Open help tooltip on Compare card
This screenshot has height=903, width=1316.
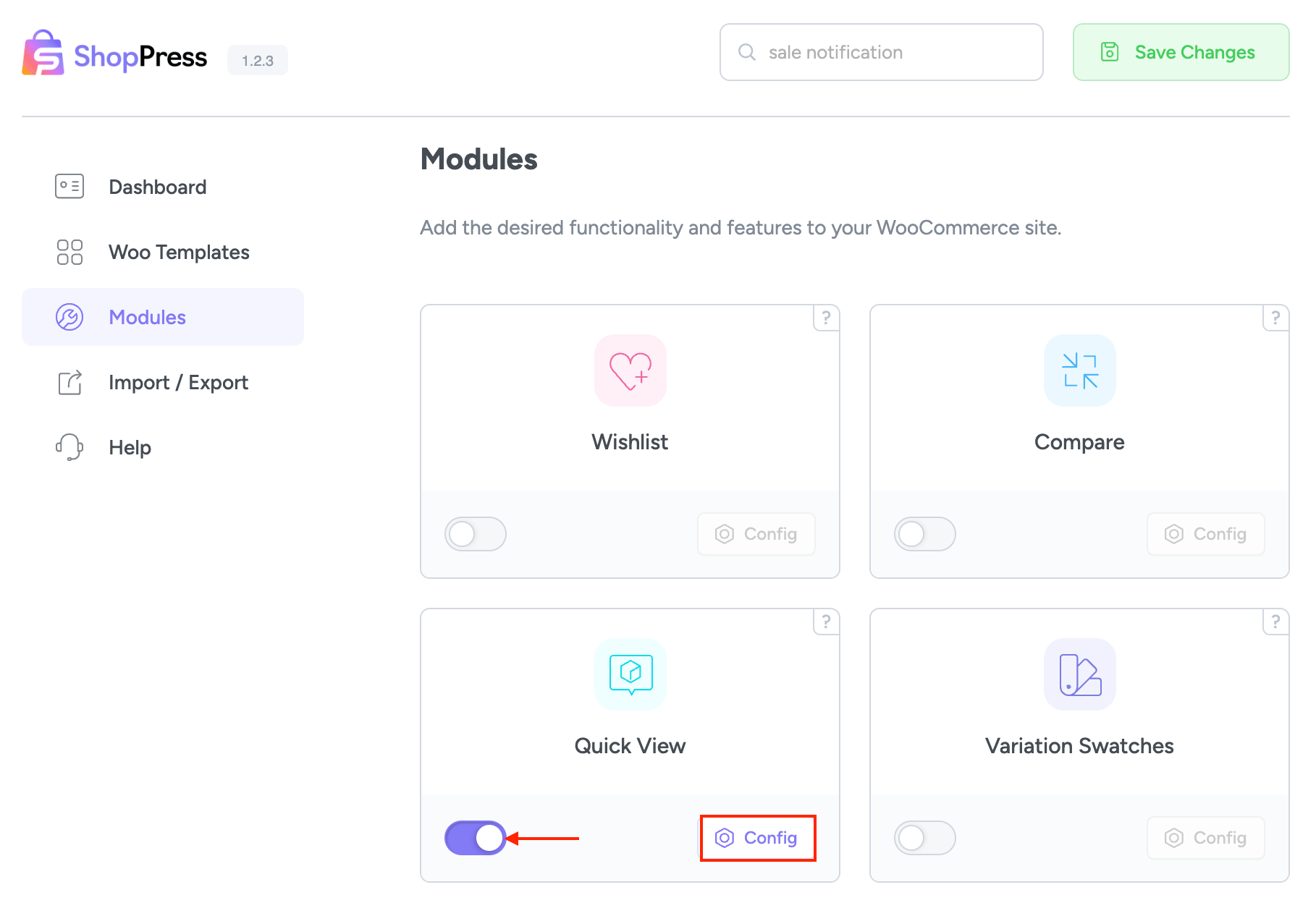tap(1275, 318)
